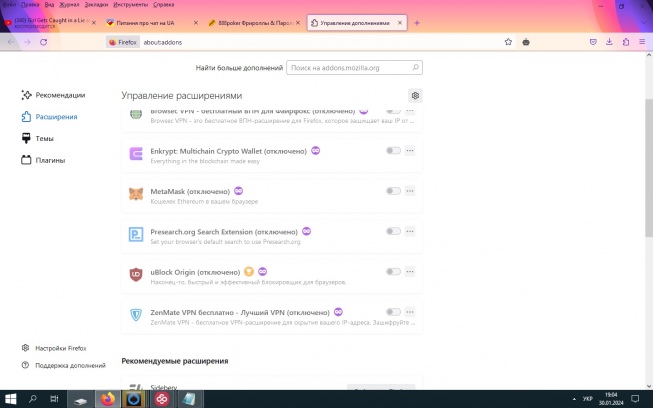Open more options menu for uBlock Origin
The width and height of the screenshot is (653, 408).
point(410,272)
